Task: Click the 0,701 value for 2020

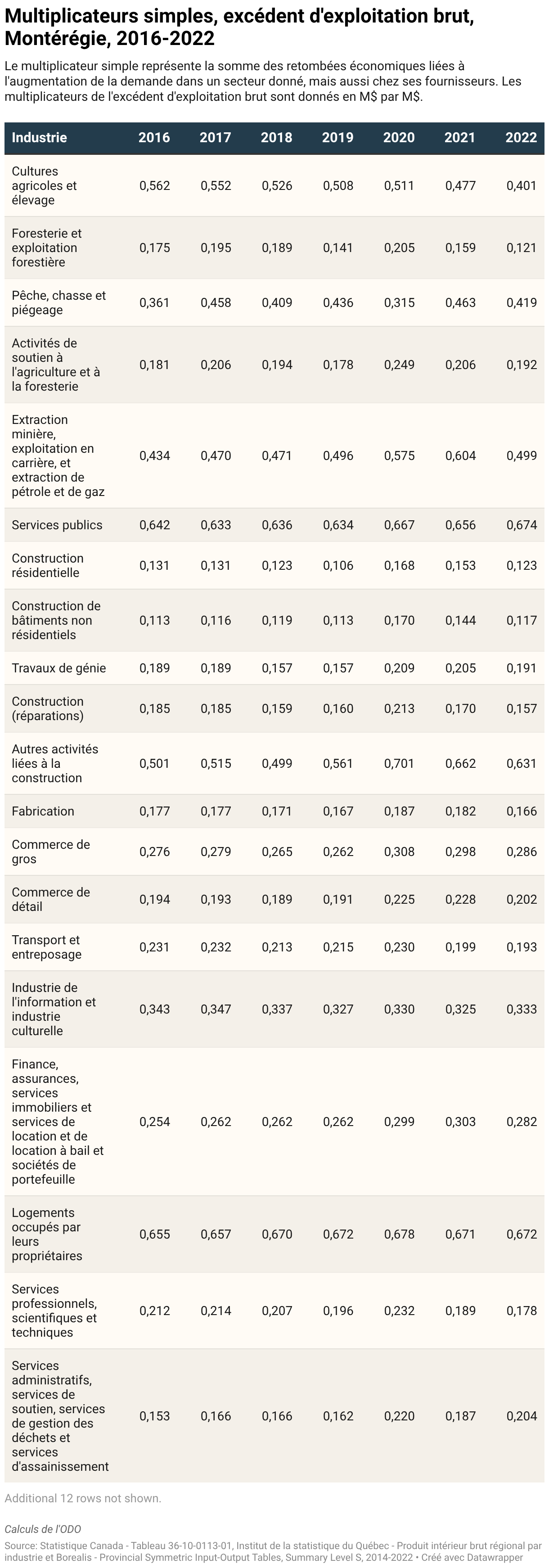Action: [399, 764]
